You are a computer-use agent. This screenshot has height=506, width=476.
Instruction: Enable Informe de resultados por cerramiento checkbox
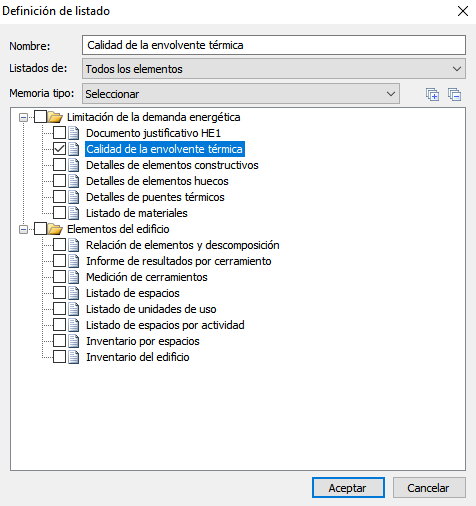[x=59, y=261]
